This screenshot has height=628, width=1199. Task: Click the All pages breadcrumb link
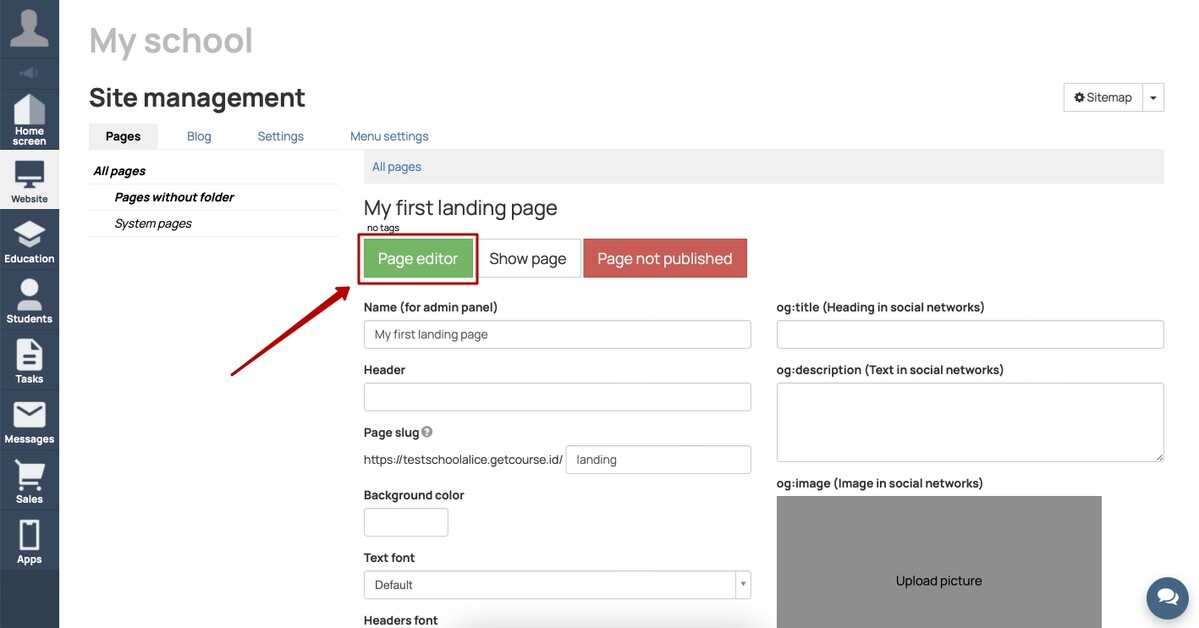[x=396, y=167]
